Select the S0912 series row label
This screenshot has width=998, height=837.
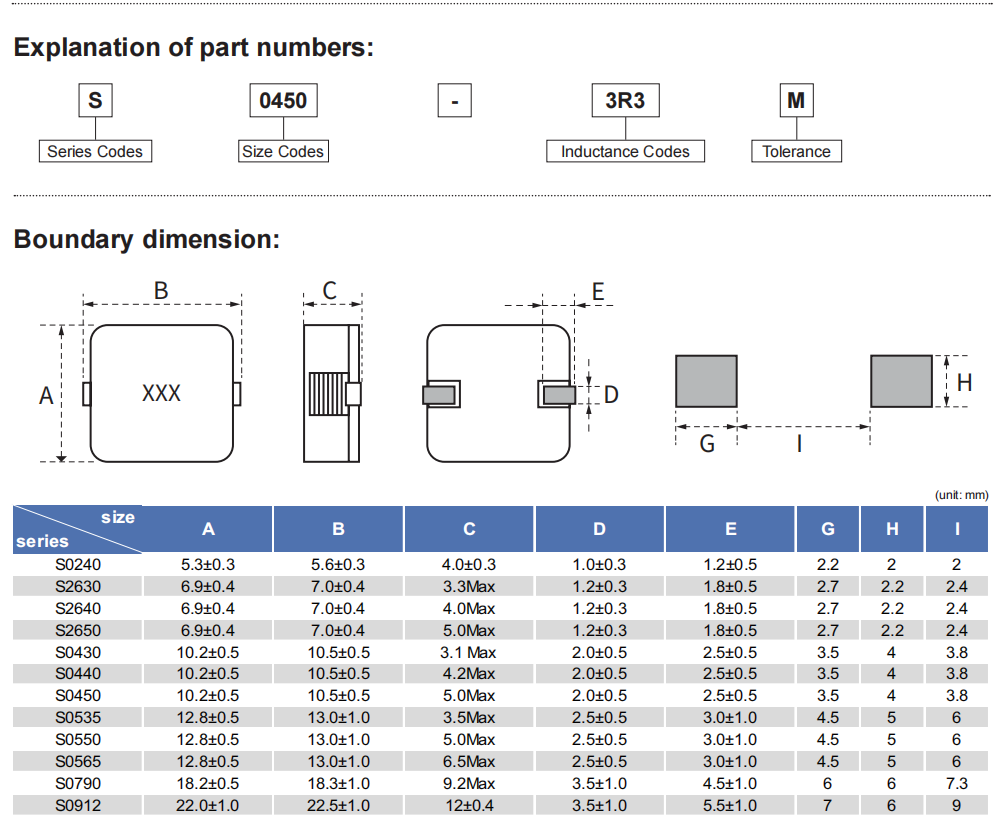tap(78, 806)
